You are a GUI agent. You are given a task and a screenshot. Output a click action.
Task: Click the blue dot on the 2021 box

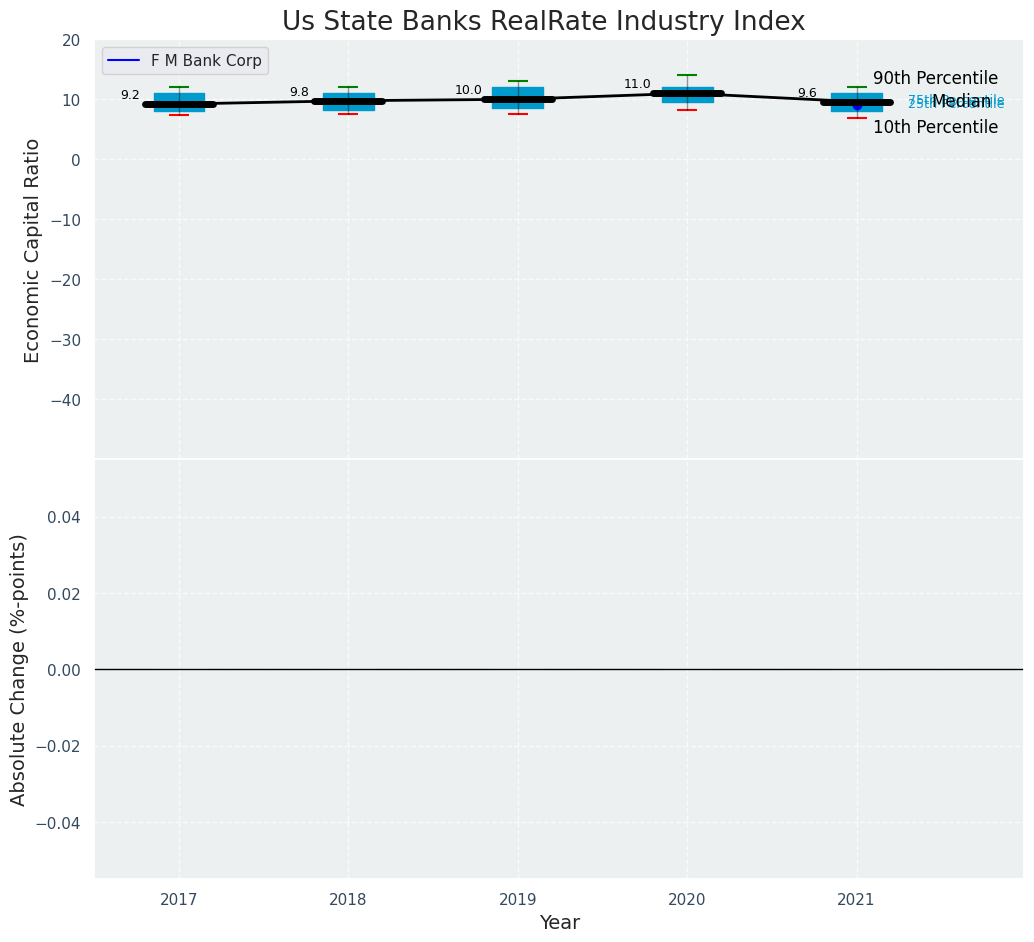[x=857, y=105]
